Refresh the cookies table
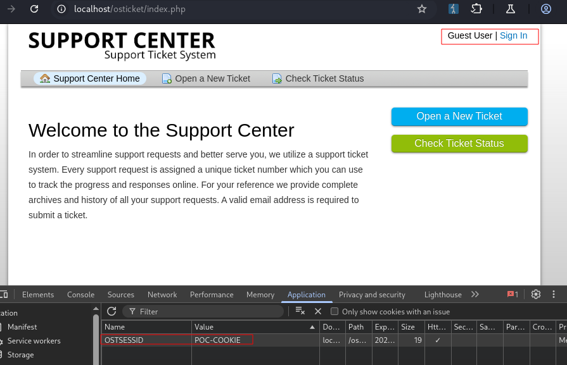 click(x=111, y=311)
